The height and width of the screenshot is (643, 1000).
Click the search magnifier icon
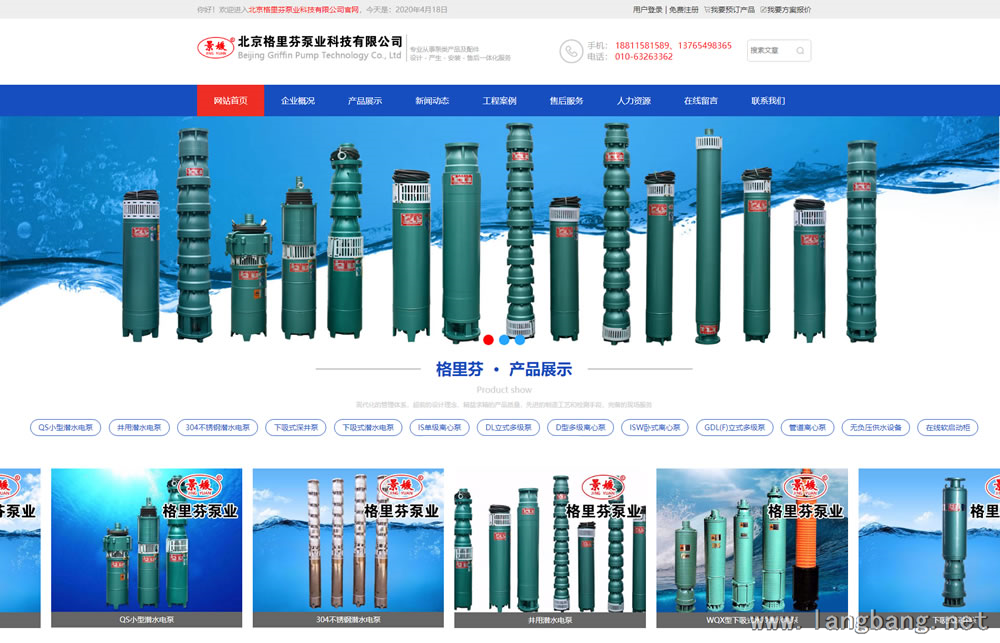(800, 50)
